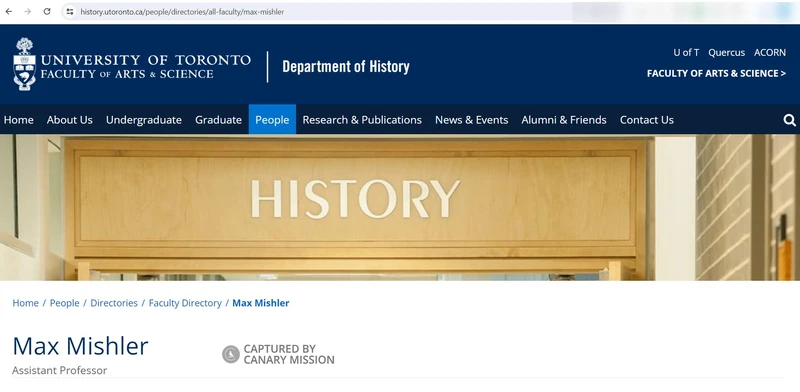This screenshot has width=800, height=392.
Task: Open the U of T link
Action: coord(686,53)
